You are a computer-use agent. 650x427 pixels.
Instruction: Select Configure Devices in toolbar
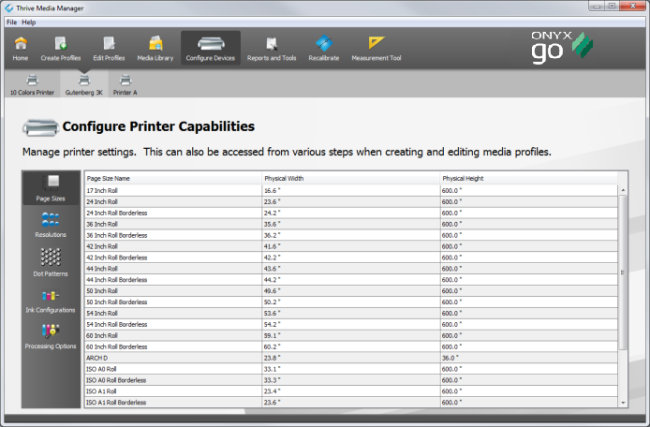(210, 48)
